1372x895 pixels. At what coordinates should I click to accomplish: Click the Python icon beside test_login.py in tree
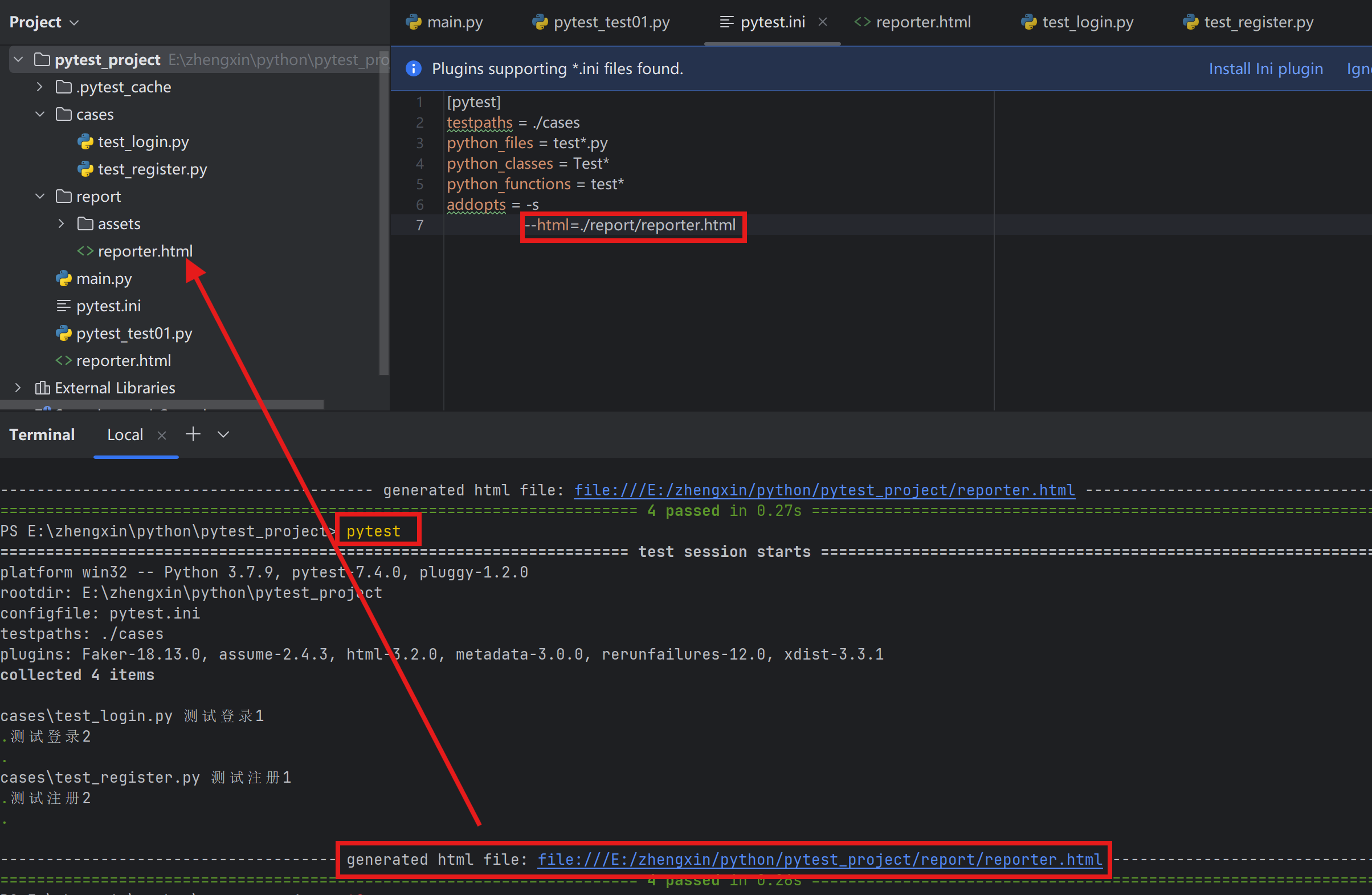85,142
